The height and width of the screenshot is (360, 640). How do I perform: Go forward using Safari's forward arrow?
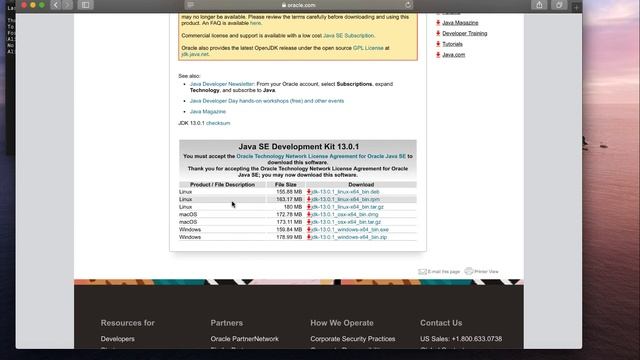67,5
